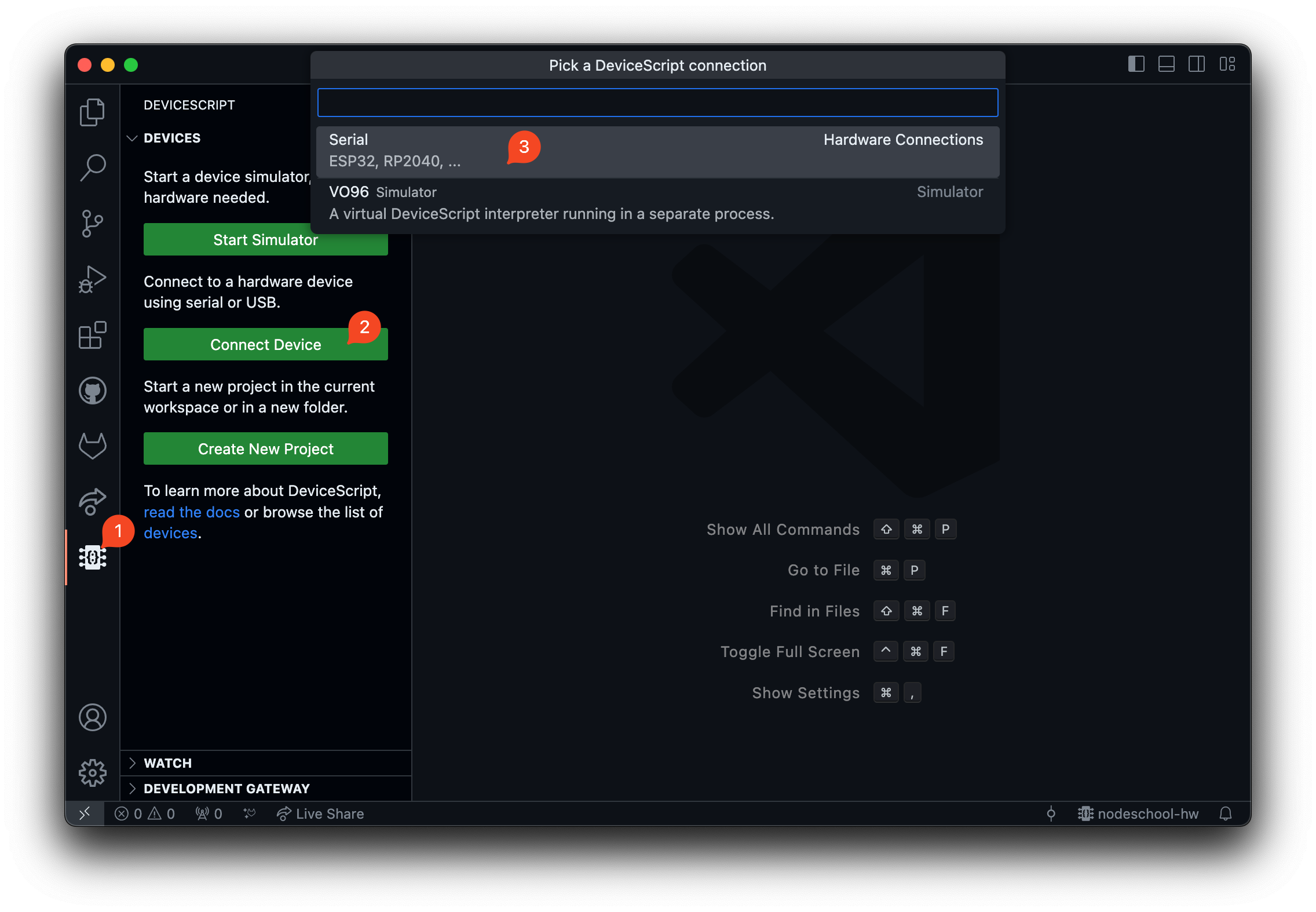Select the VO96 Simulator connection option
The width and height of the screenshot is (1316, 912).
[x=657, y=203]
